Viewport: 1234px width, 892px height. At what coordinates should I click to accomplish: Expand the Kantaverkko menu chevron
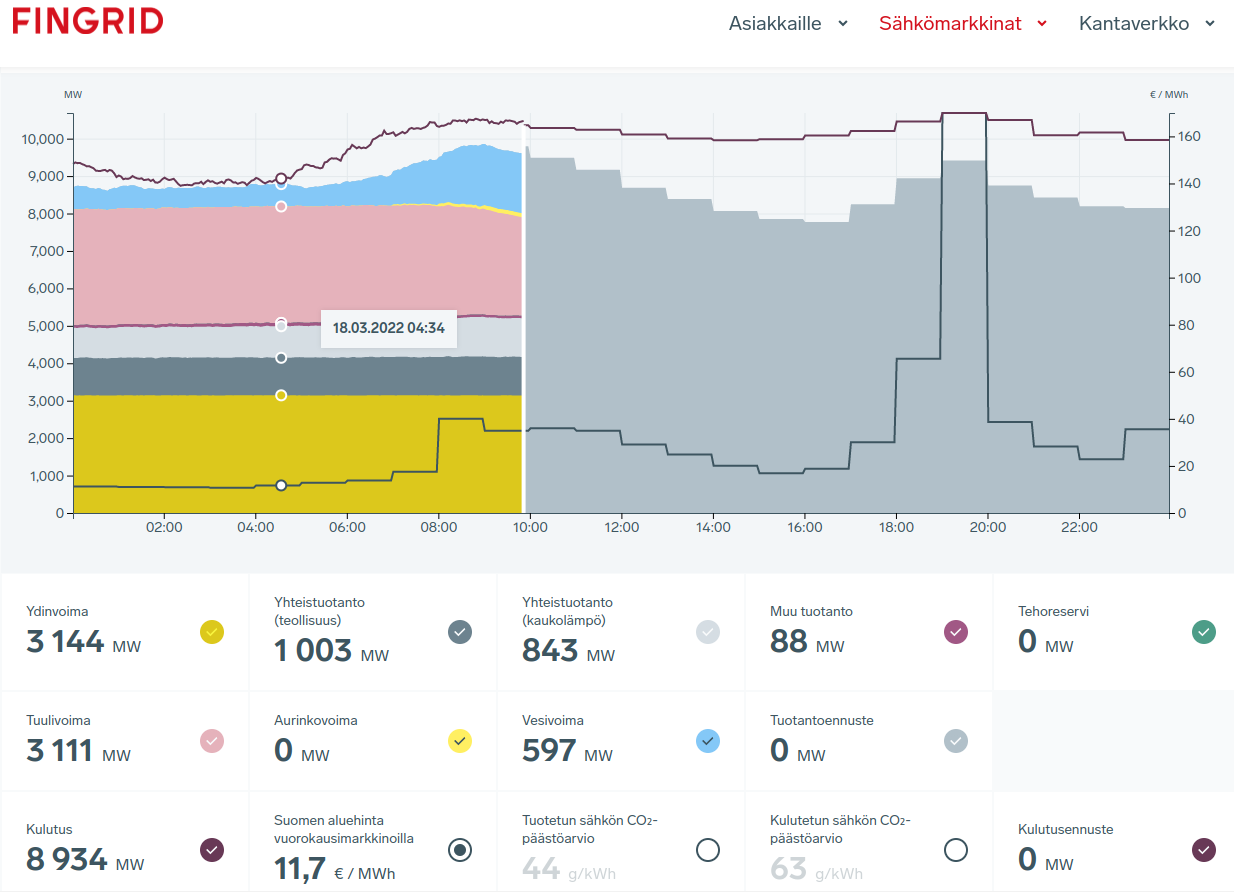pos(1210,24)
